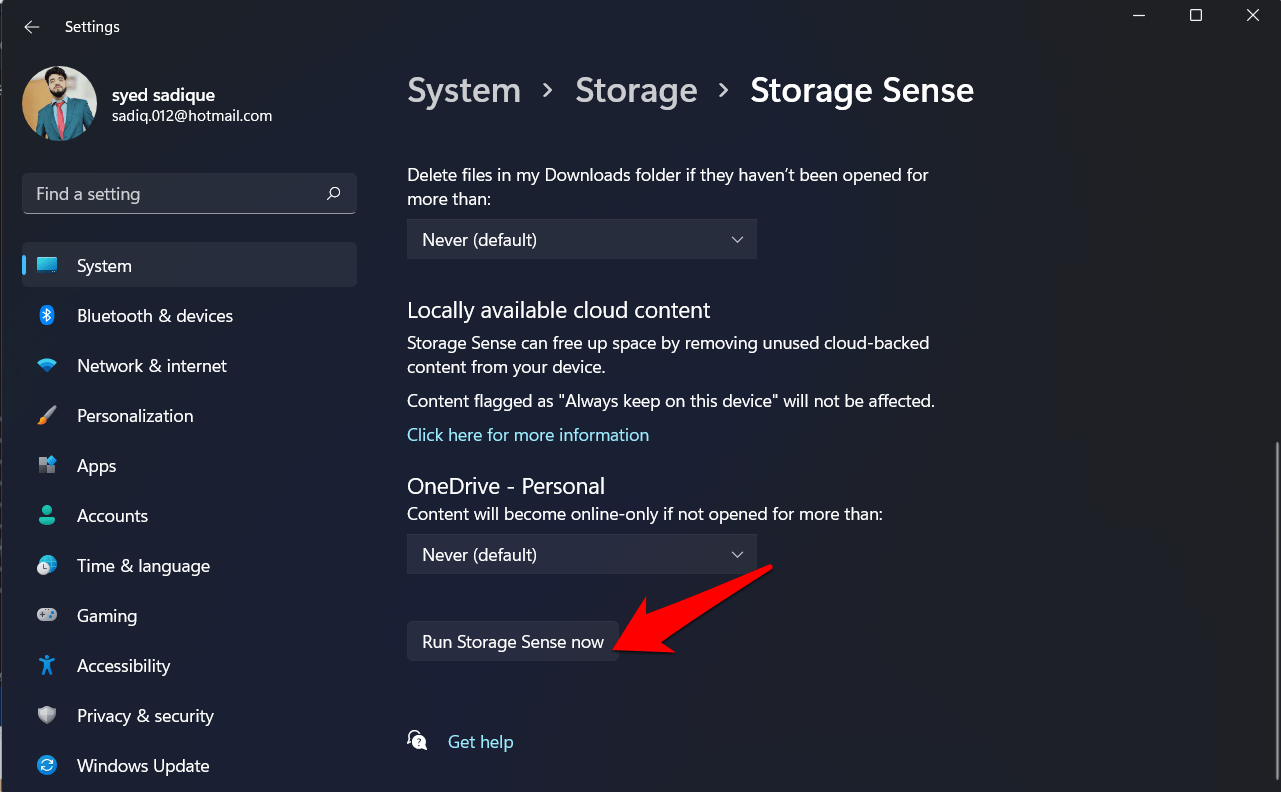
Task: Click the Bluetooth & devices icon
Action: (47, 316)
